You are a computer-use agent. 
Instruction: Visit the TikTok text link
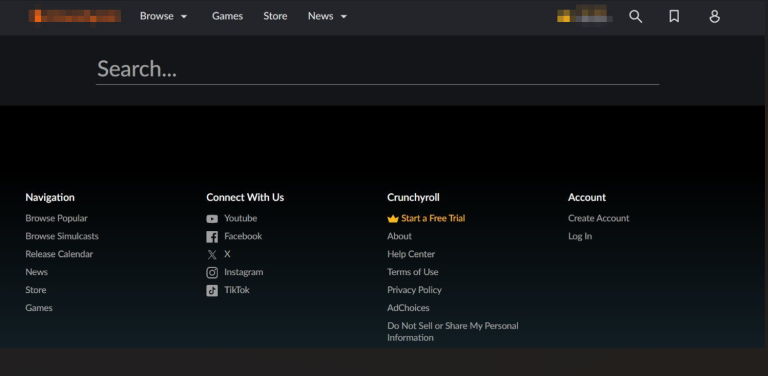click(x=237, y=290)
